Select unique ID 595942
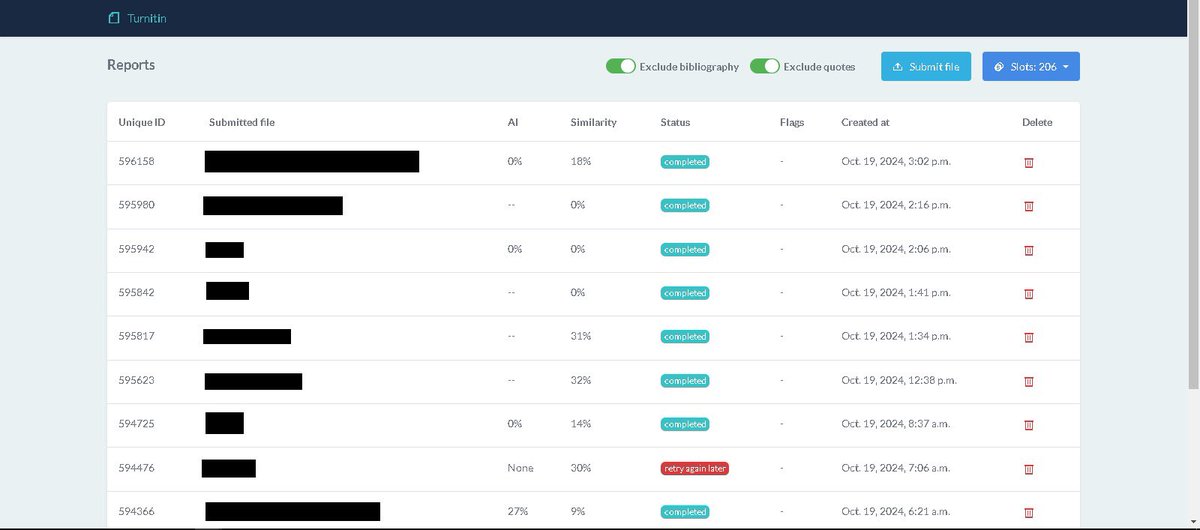This screenshot has width=1200, height=530. [x=136, y=249]
